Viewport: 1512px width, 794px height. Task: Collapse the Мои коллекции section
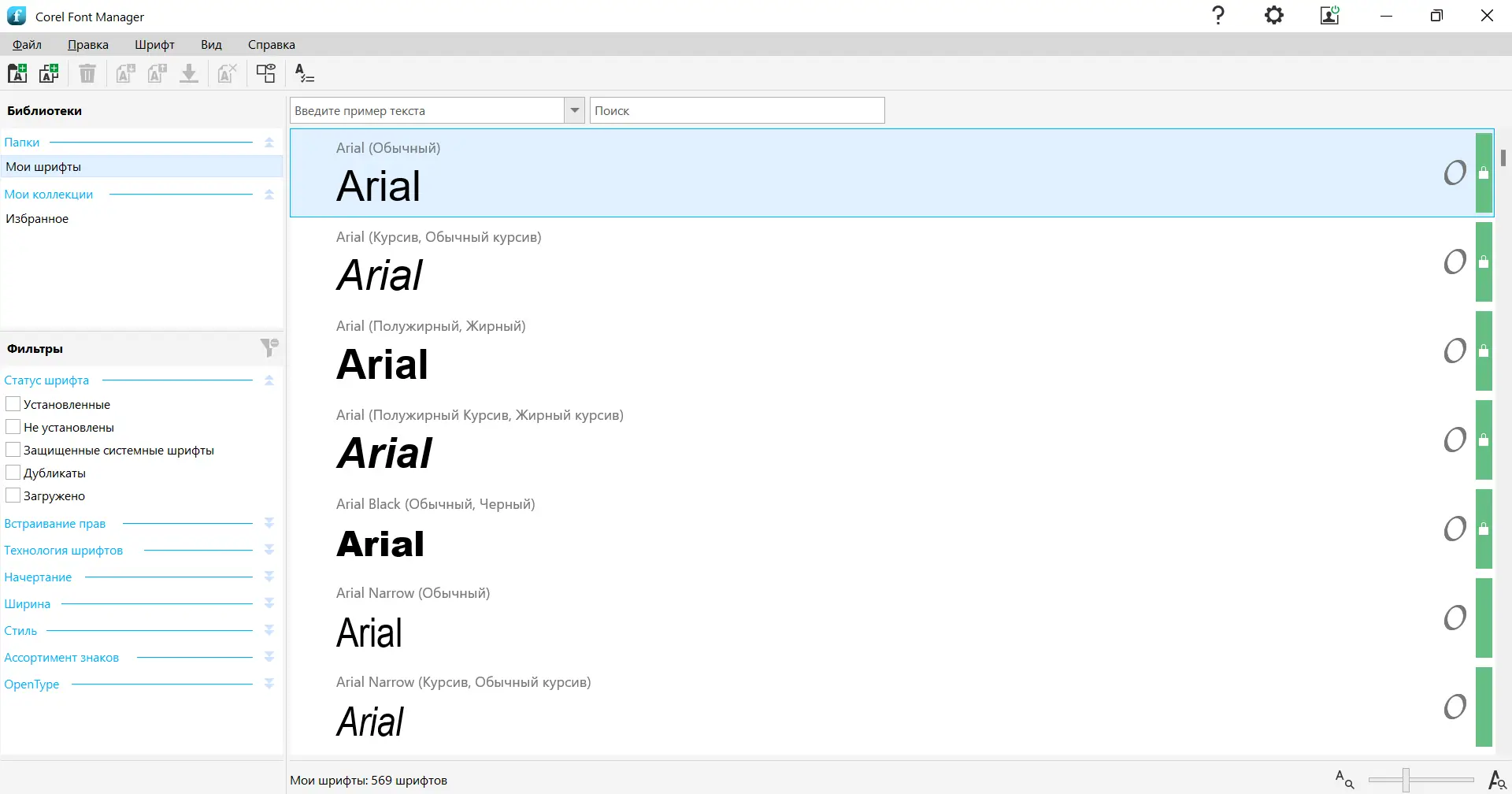pyautogui.click(x=269, y=195)
